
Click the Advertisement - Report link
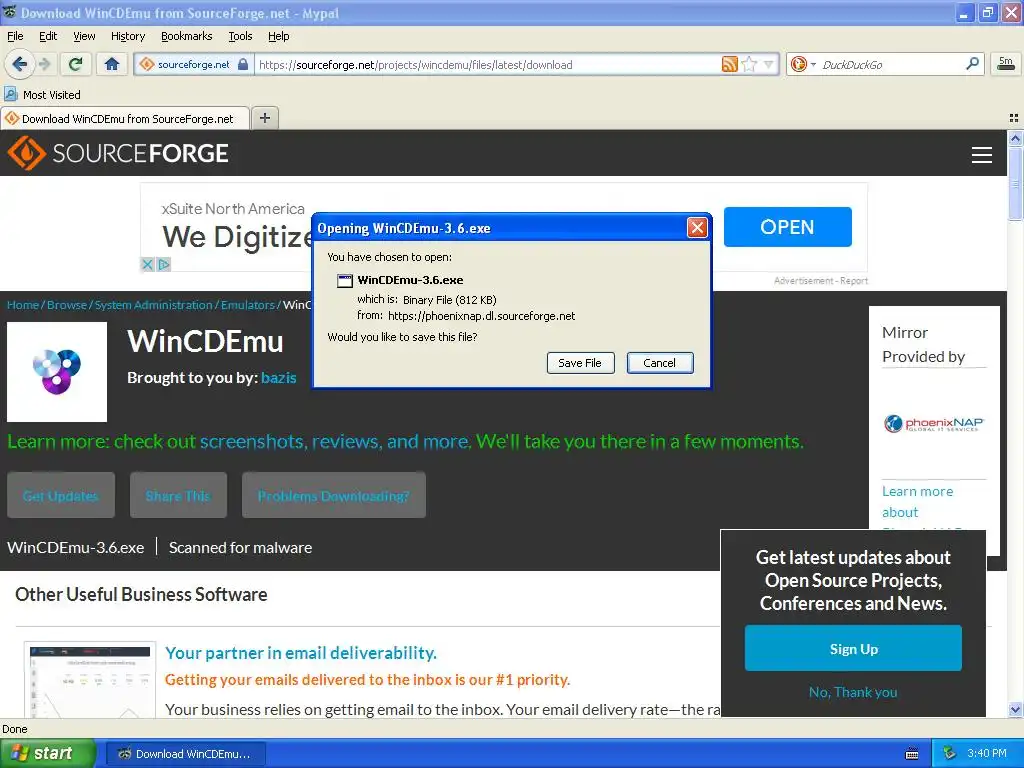click(x=820, y=281)
